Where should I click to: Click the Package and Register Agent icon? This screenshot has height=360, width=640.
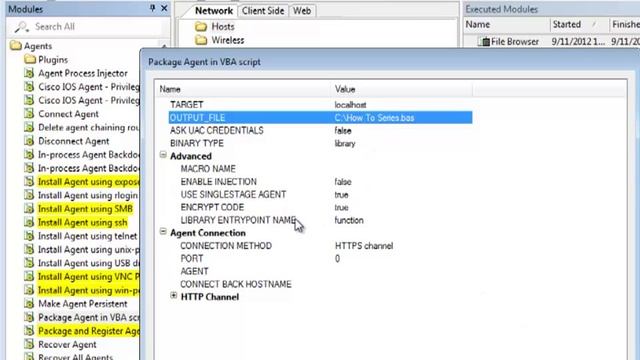[29, 331]
